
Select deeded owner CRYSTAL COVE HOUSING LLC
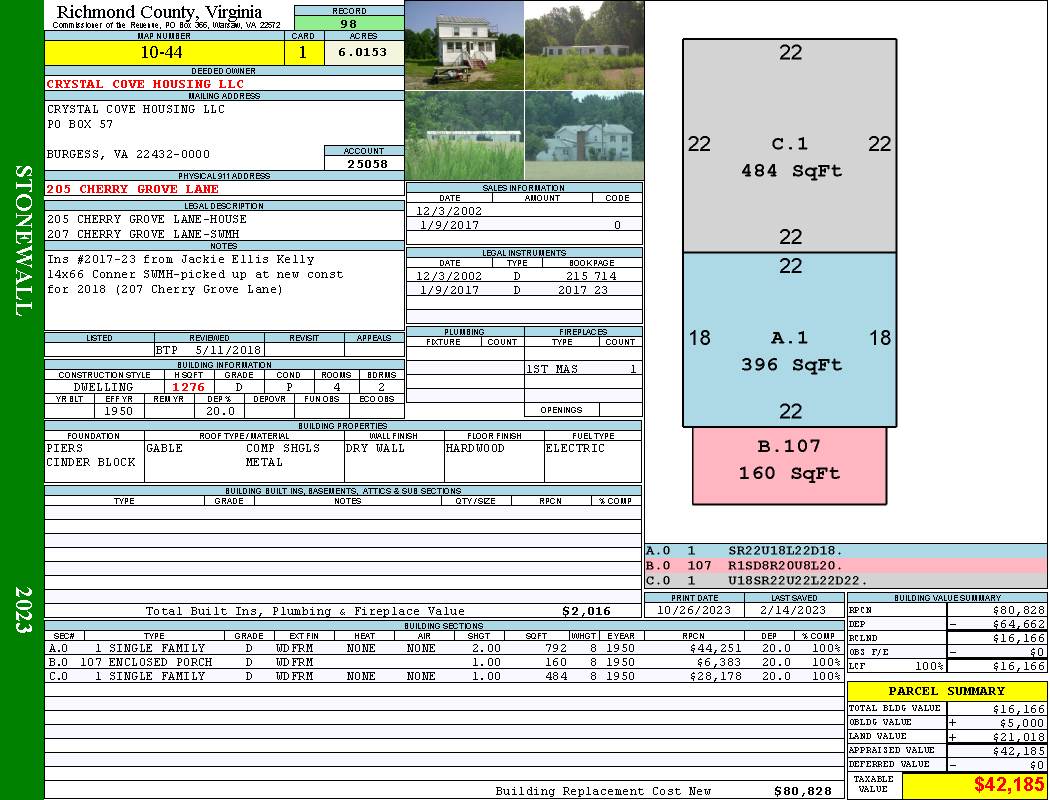145,84
